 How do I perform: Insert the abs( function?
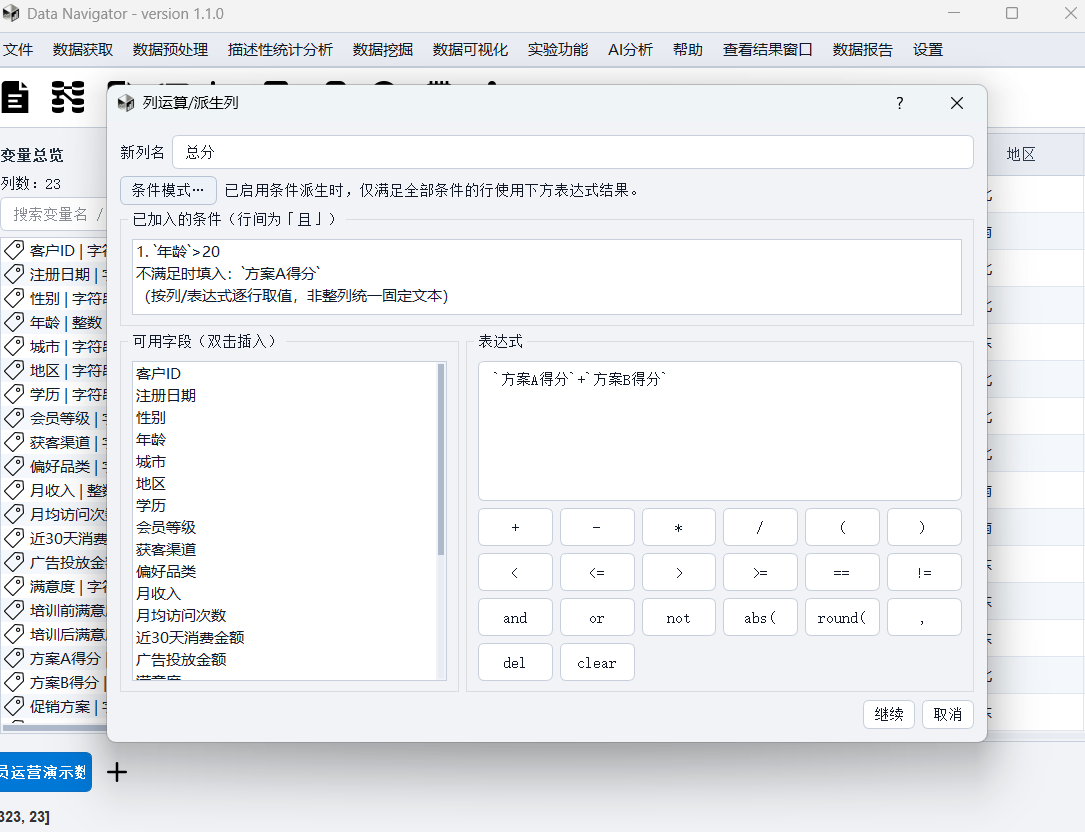[760, 617]
